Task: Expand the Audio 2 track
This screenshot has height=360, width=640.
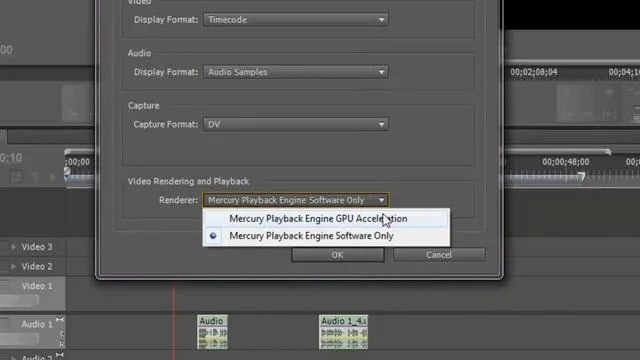Action: [13, 358]
